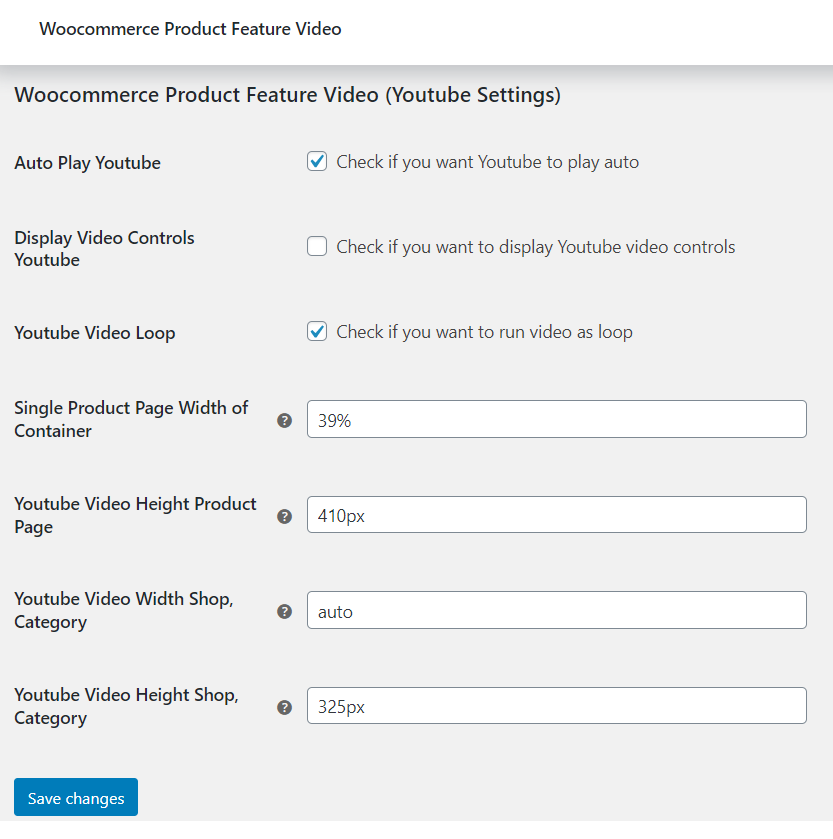This screenshot has height=839, width=833.
Task: Uncheck the Youtube Video Loop option
Action: (316, 331)
